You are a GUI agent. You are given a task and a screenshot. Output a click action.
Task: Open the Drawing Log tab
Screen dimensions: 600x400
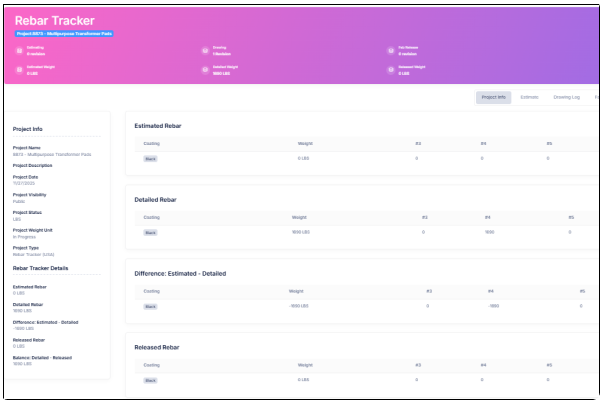pyautogui.click(x=567, y=97)
